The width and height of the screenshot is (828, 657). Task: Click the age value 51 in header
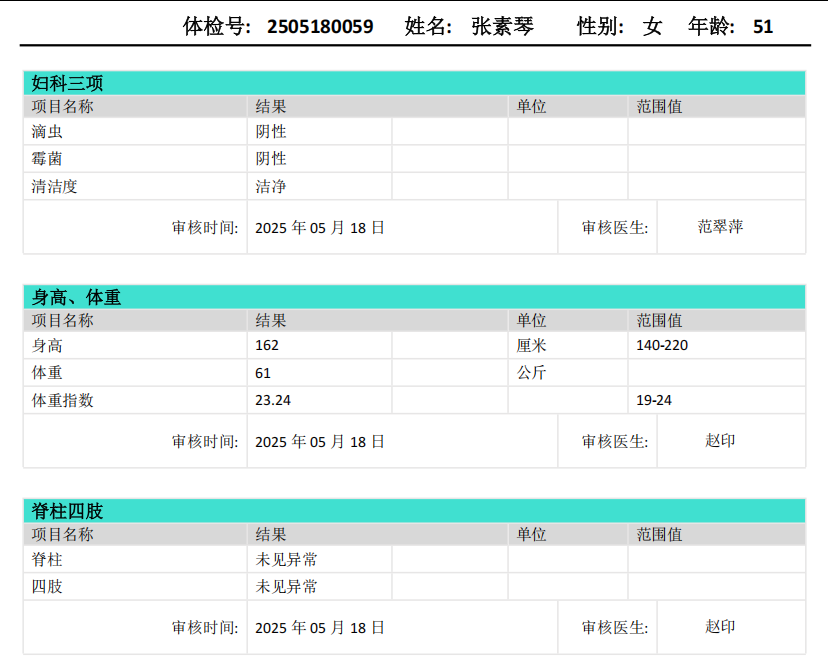click(763, 27)
